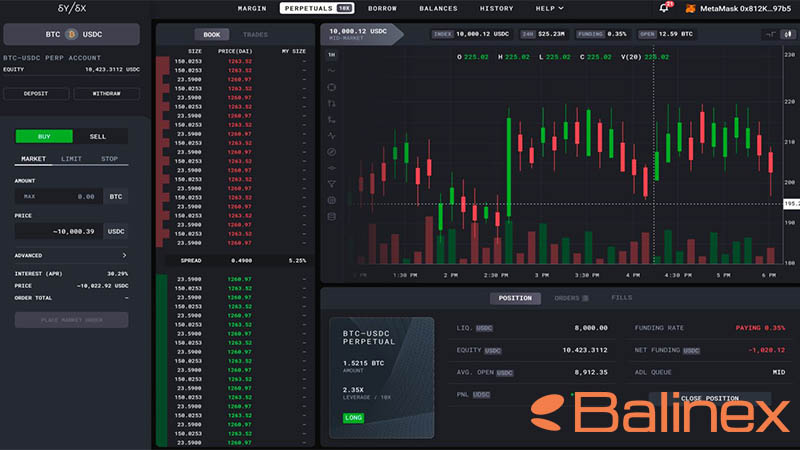The width and height of the screenshot is (800, 450).
Task: Go to the Margin tab
Action: point(252,8)
